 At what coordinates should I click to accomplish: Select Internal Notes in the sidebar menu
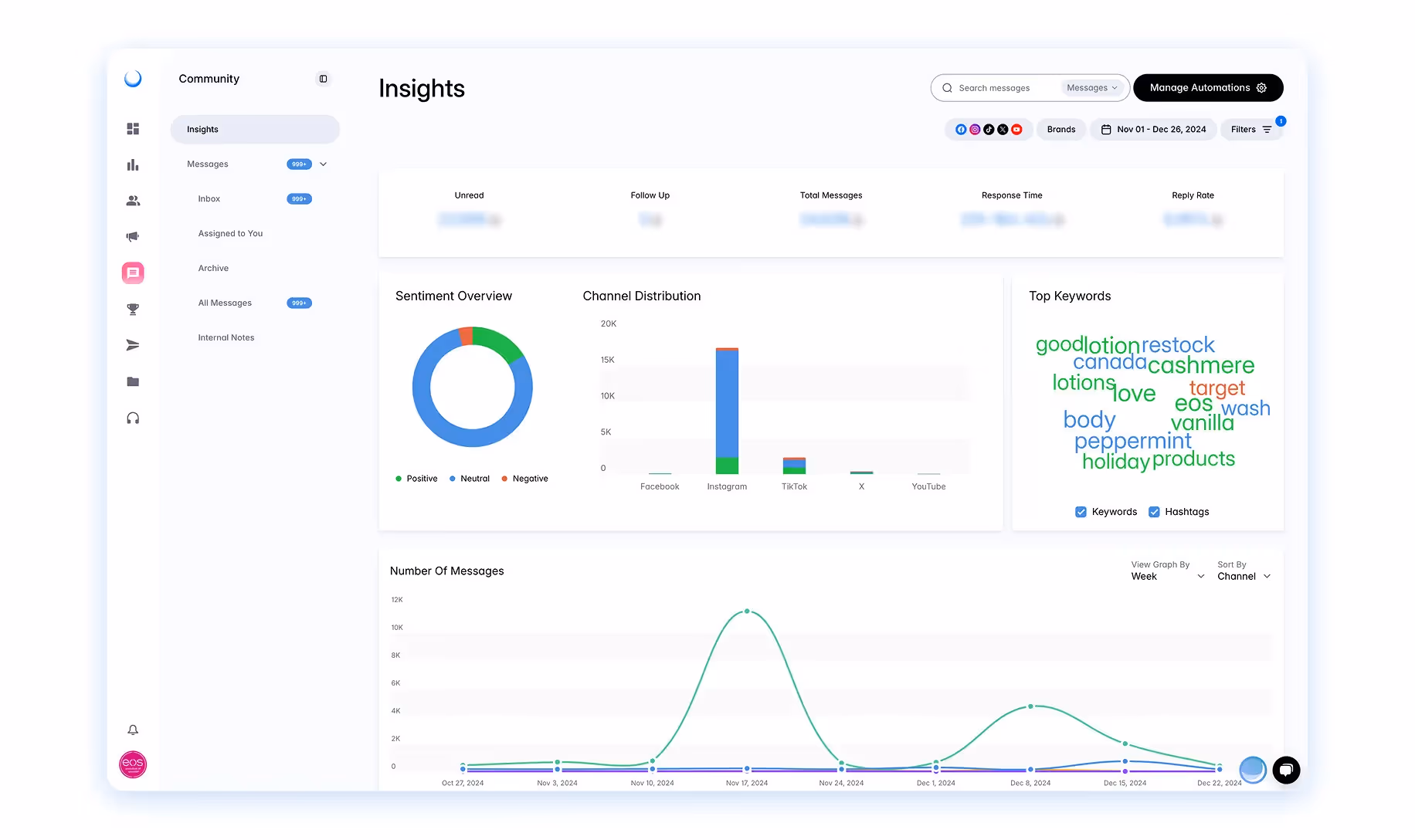coord(226,337)
